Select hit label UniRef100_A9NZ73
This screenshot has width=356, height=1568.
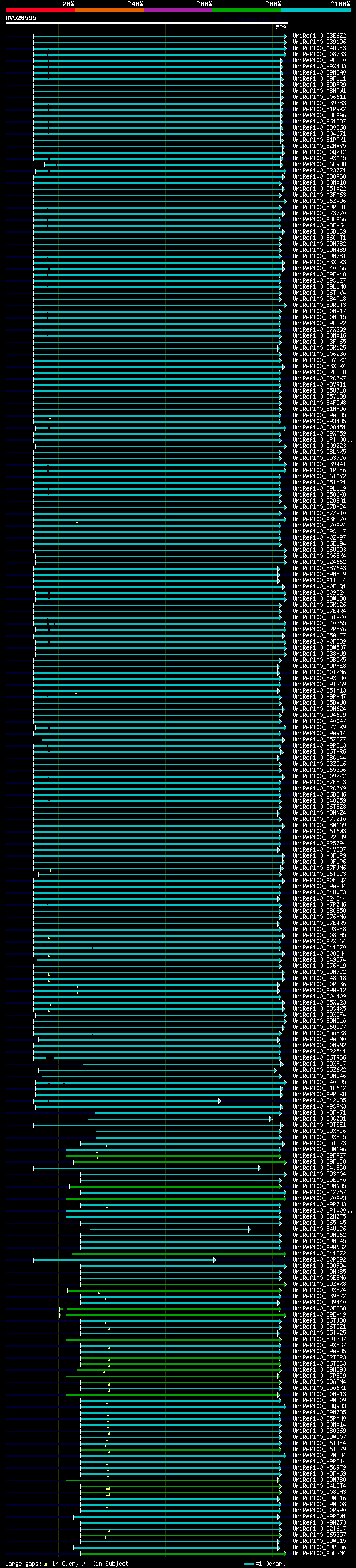point(319,1522)
